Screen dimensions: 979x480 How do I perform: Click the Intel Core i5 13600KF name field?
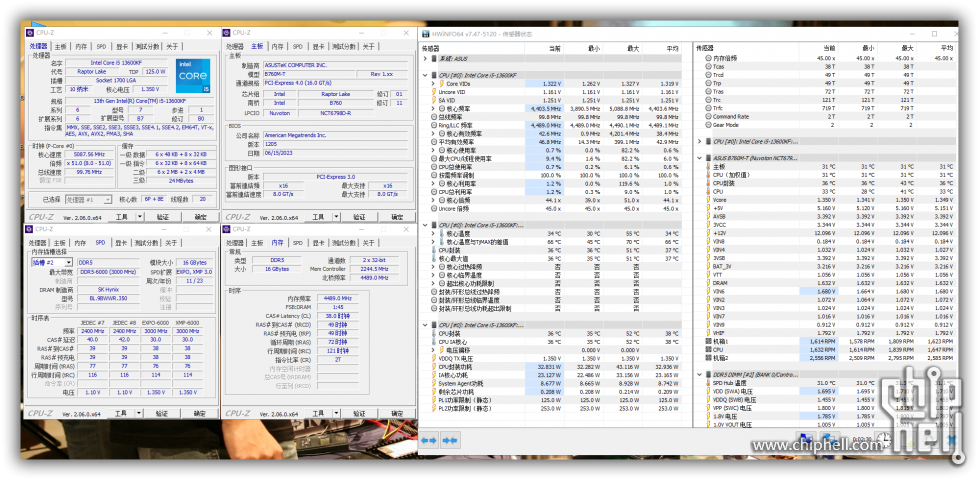[x=116, y=63]
